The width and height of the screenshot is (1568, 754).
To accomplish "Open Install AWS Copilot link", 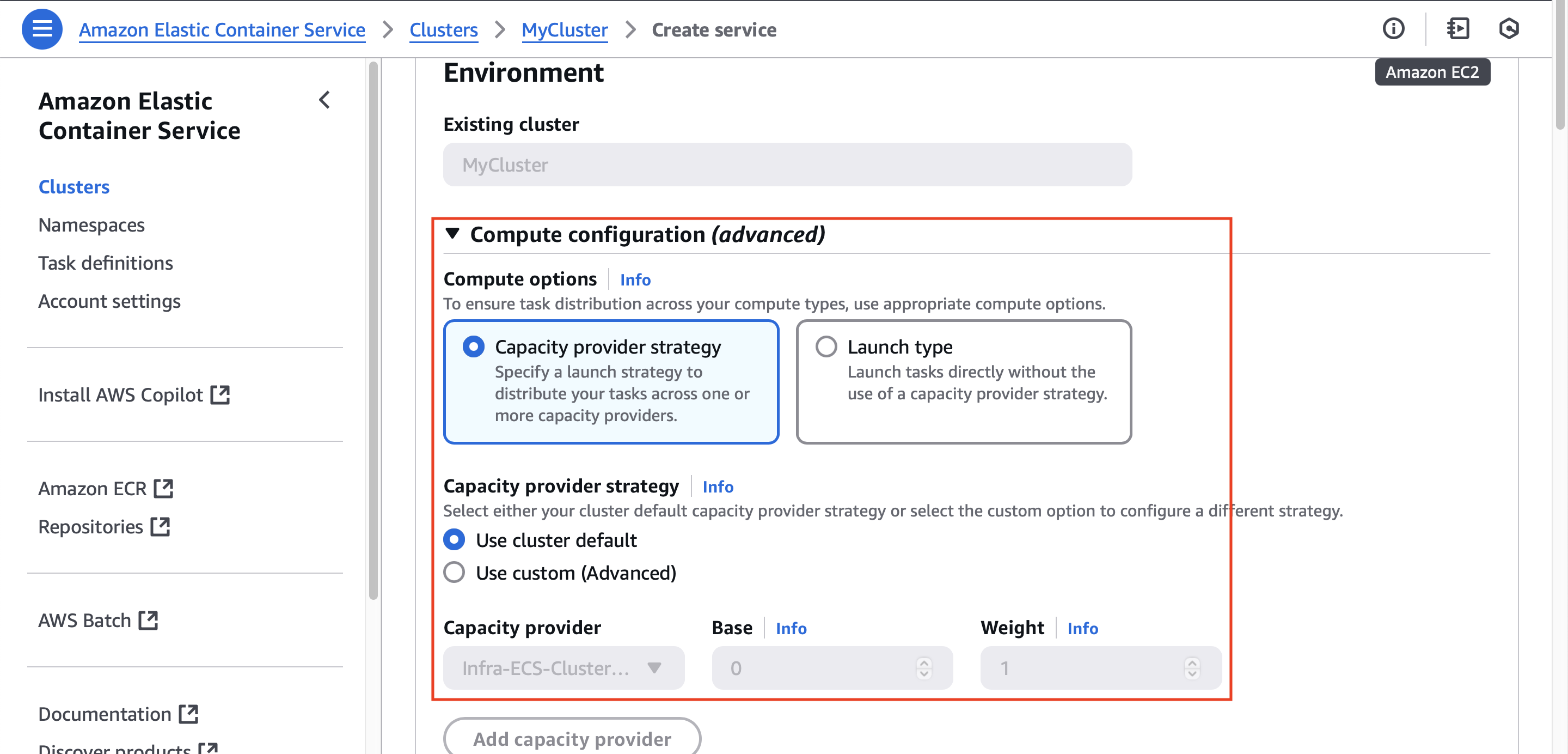I will pyautogui.click(x=120, y=394).
